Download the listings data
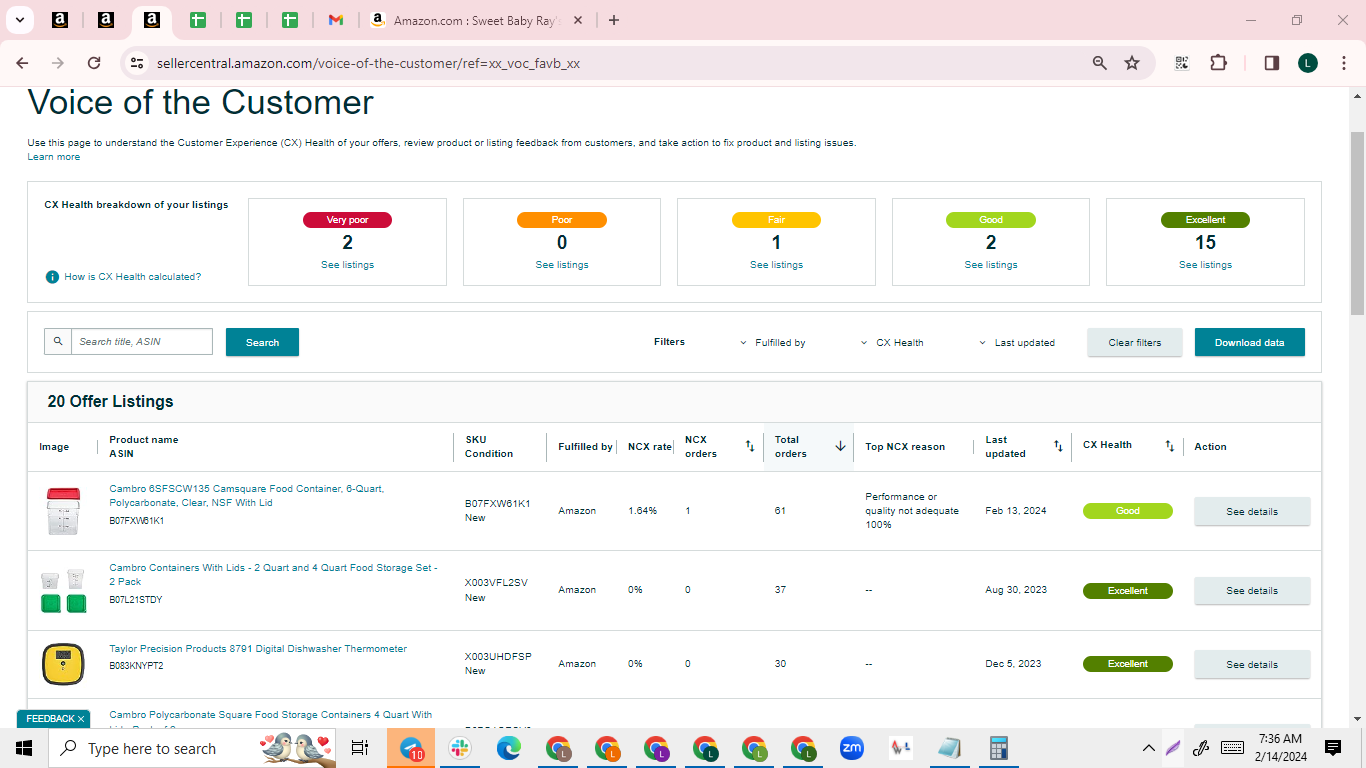 tap(1250, 342)
